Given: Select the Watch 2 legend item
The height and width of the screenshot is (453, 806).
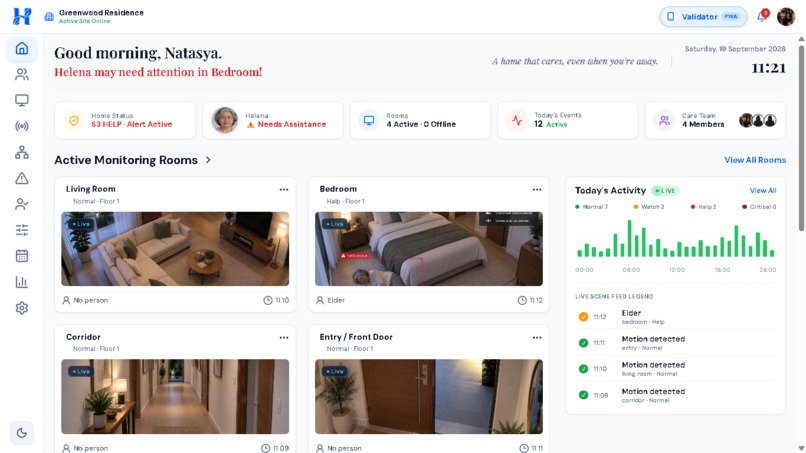Looking at the screenshot, I should pos(649,207).
